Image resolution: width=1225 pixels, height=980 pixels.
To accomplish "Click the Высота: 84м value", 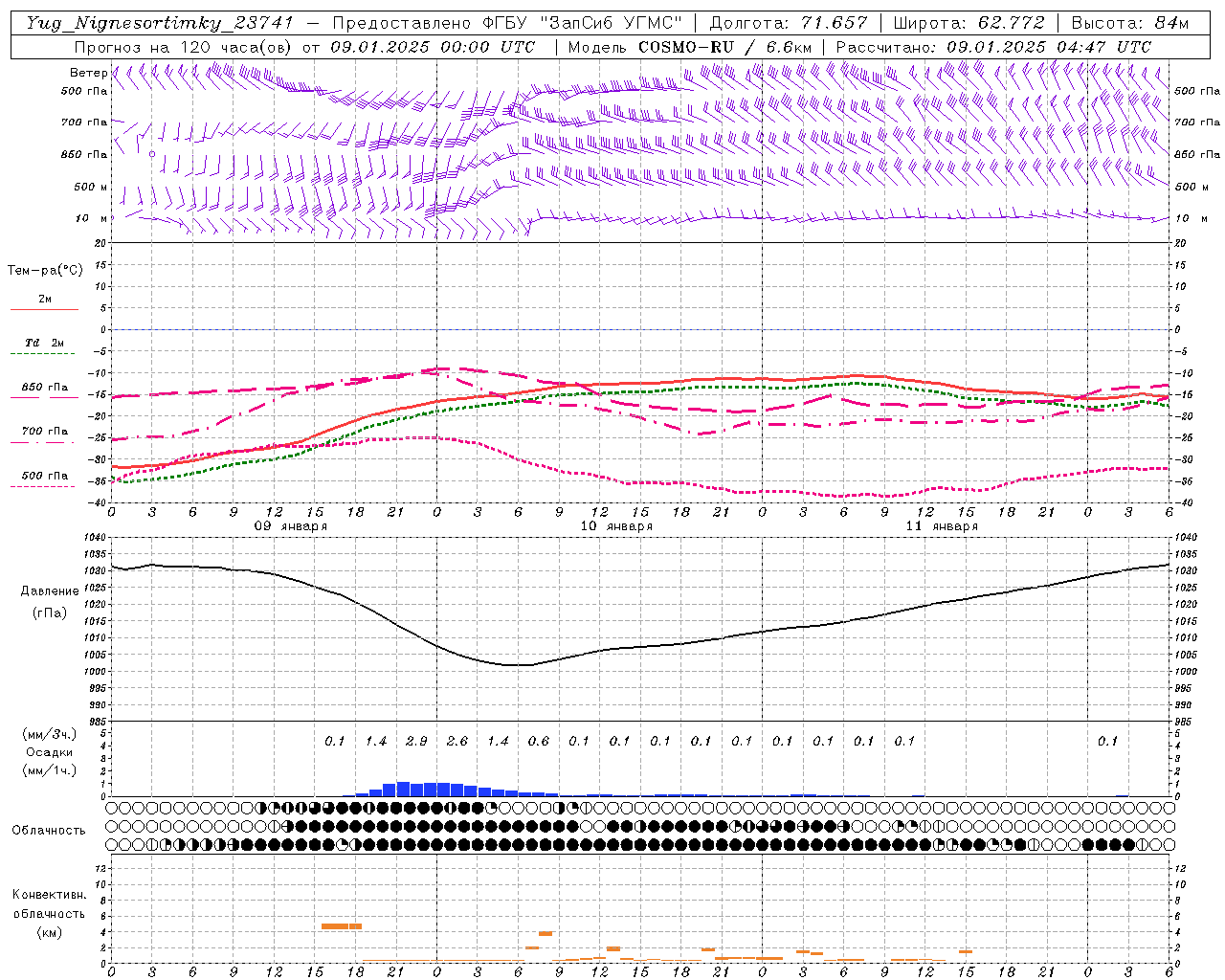I will click(x=1129, y=23).
